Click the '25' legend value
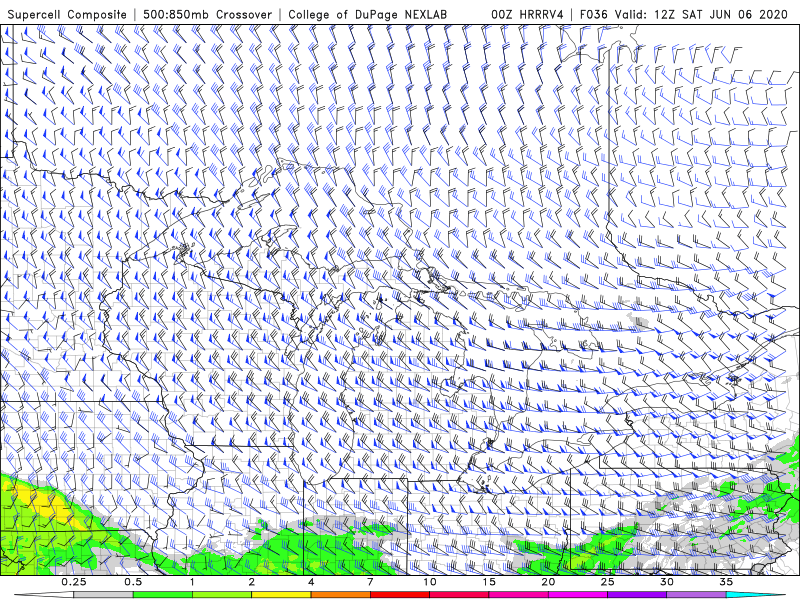 click(x=608, y=582)
